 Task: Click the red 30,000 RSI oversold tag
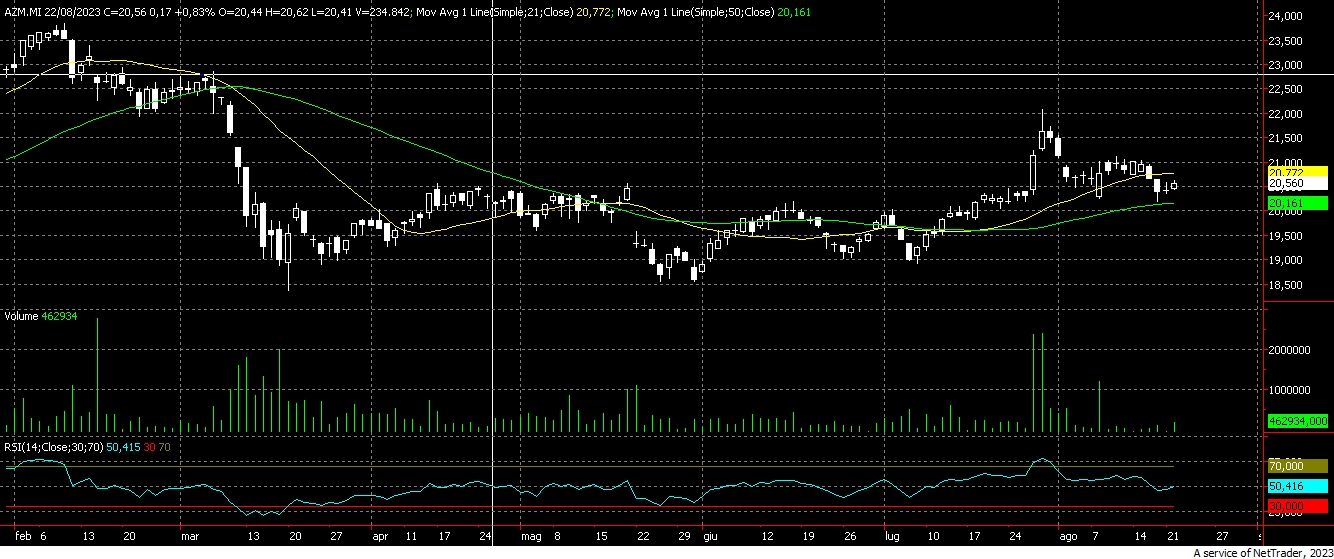coord(1297,507)
